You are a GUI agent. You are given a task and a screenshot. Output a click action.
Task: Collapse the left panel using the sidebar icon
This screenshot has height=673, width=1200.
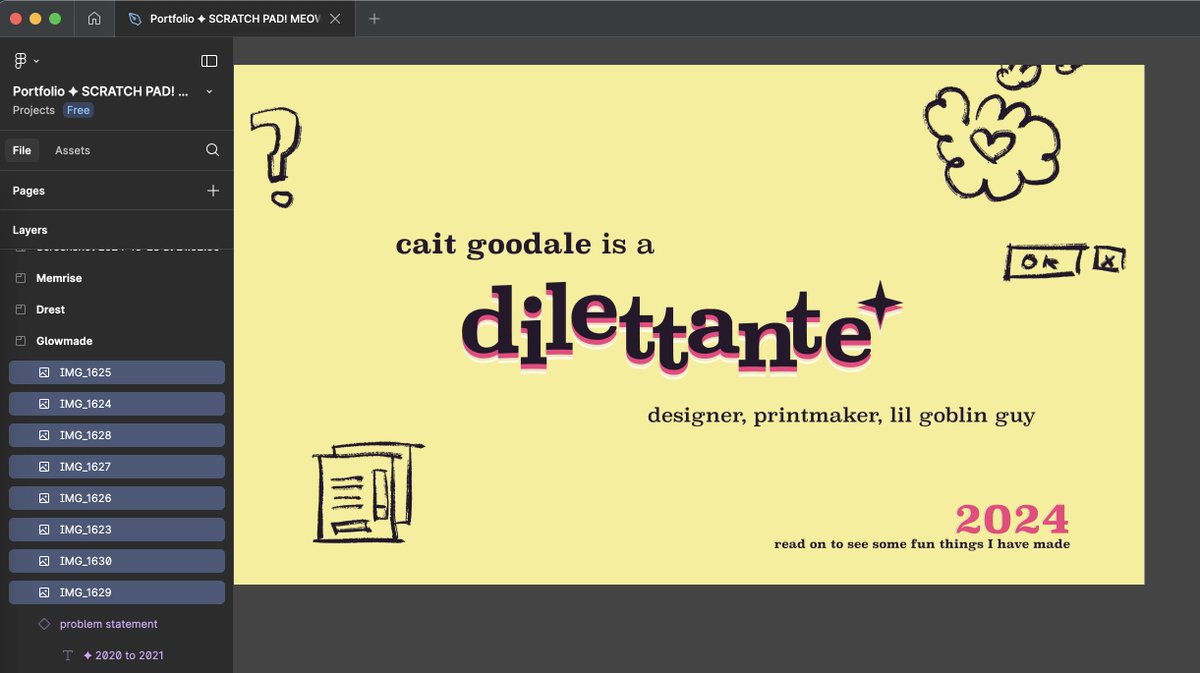coord(209,60)
